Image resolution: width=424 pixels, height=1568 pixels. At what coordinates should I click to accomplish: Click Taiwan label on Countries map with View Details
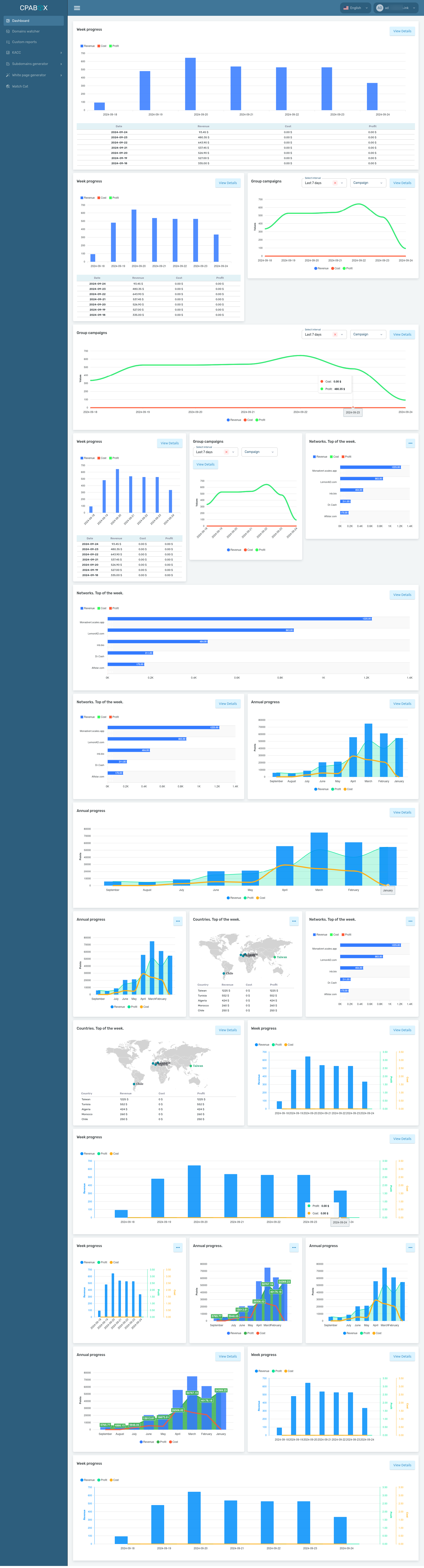tap(198, 1066)
